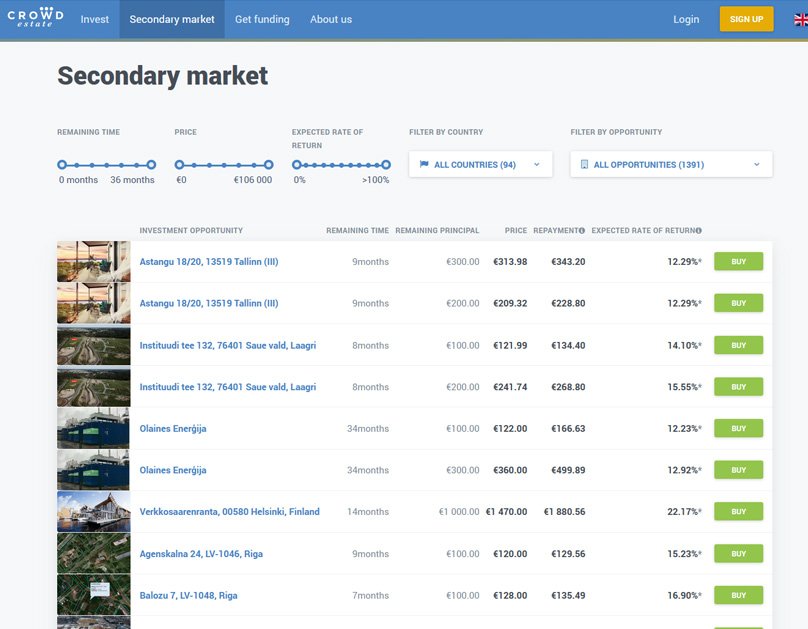Go to the Get funding page
The width and height of the screenshot is (808, 629).
click(262, 19)
